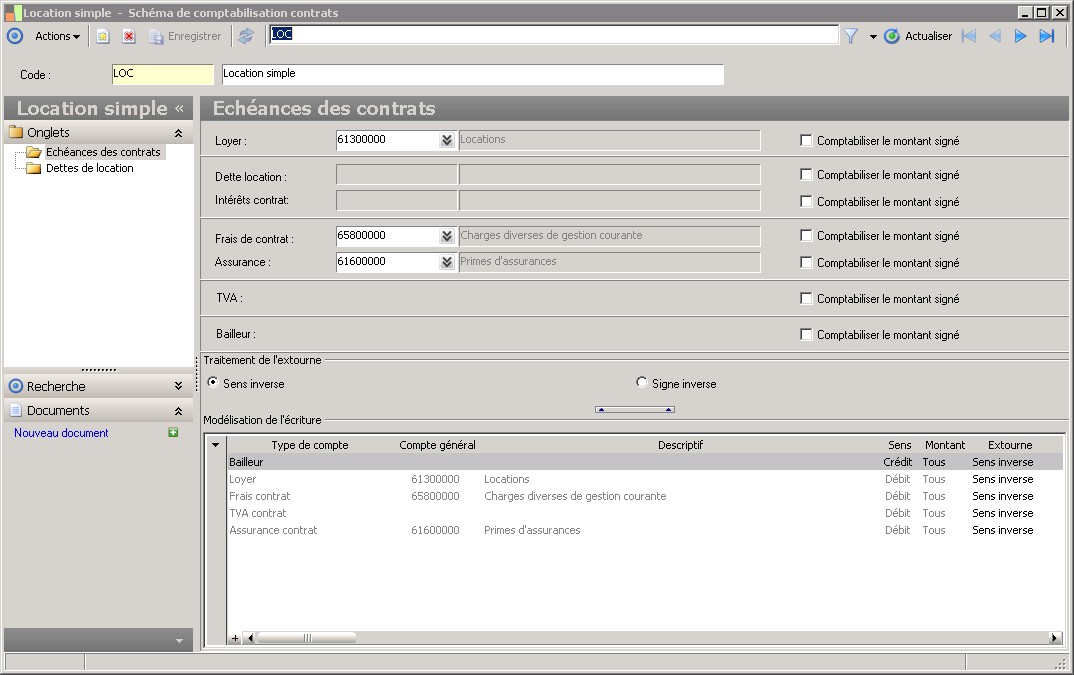Viewport: 1074px width, 675px height.
Task: Click the Location simple description field
Action: 471,74
